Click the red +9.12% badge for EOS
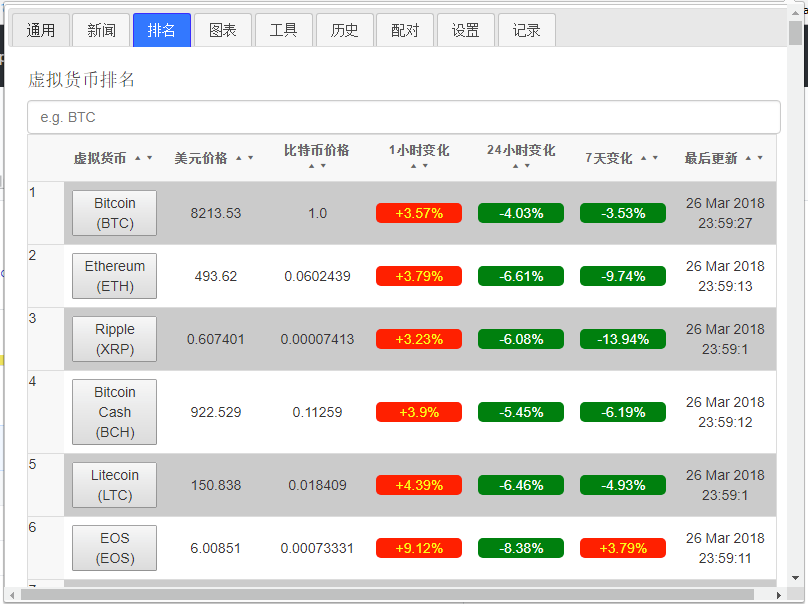The width and height of the screenshot is (808, 604). pos(418,548)
